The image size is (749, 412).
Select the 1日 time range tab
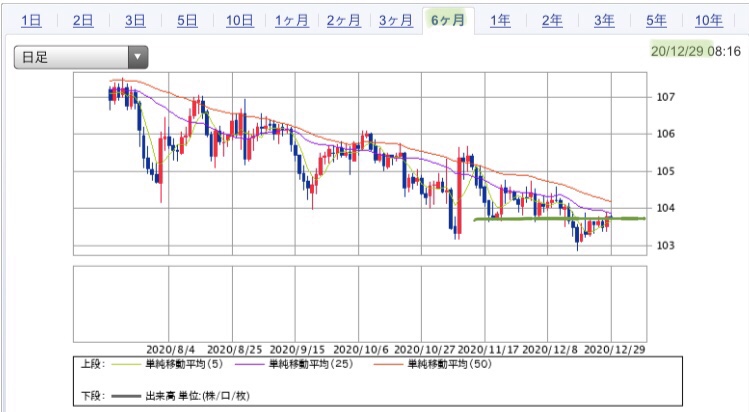pyautogui.click(x=31, y=21)
